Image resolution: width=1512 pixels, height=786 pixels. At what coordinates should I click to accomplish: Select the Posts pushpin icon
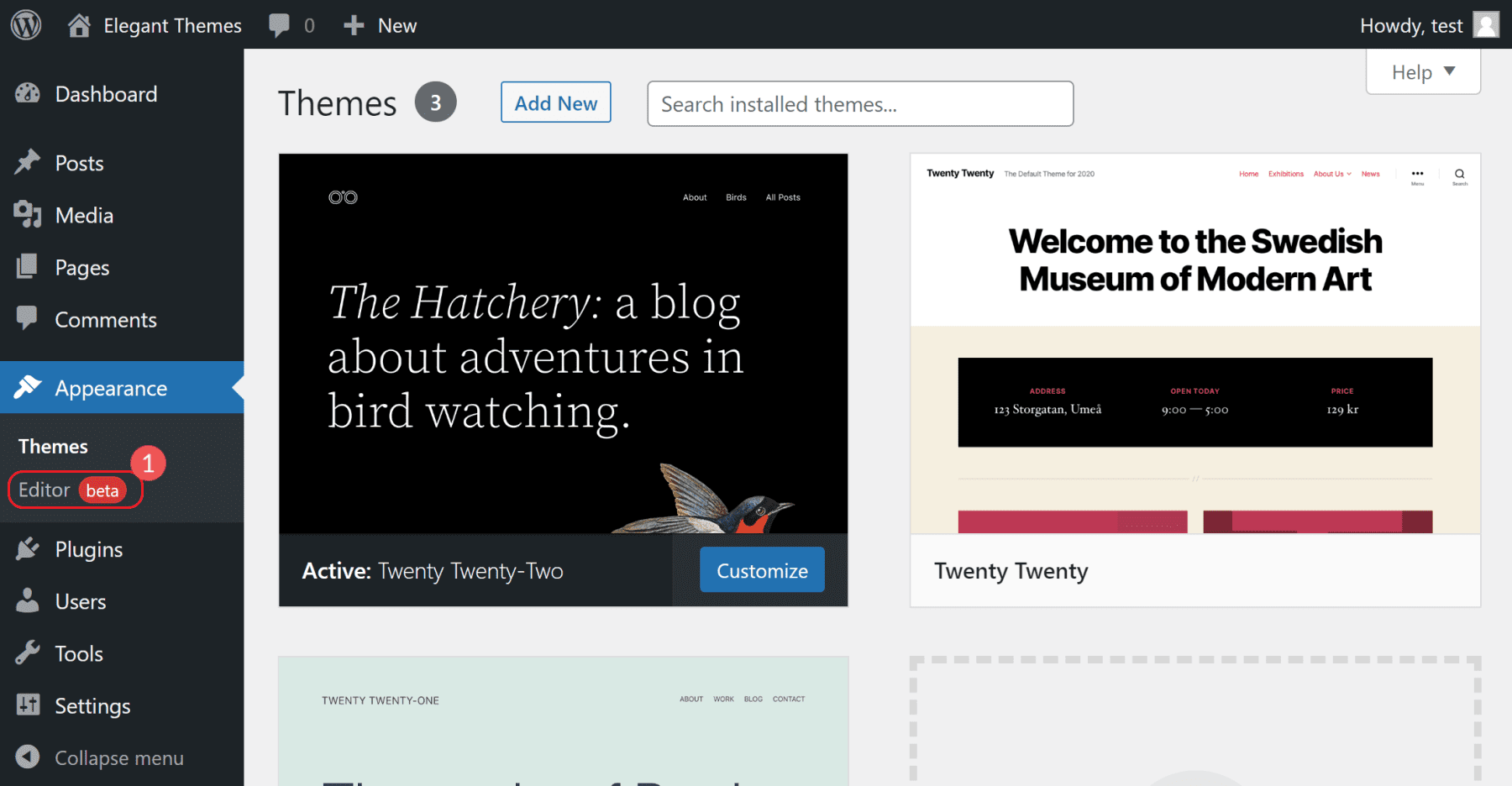27,162
